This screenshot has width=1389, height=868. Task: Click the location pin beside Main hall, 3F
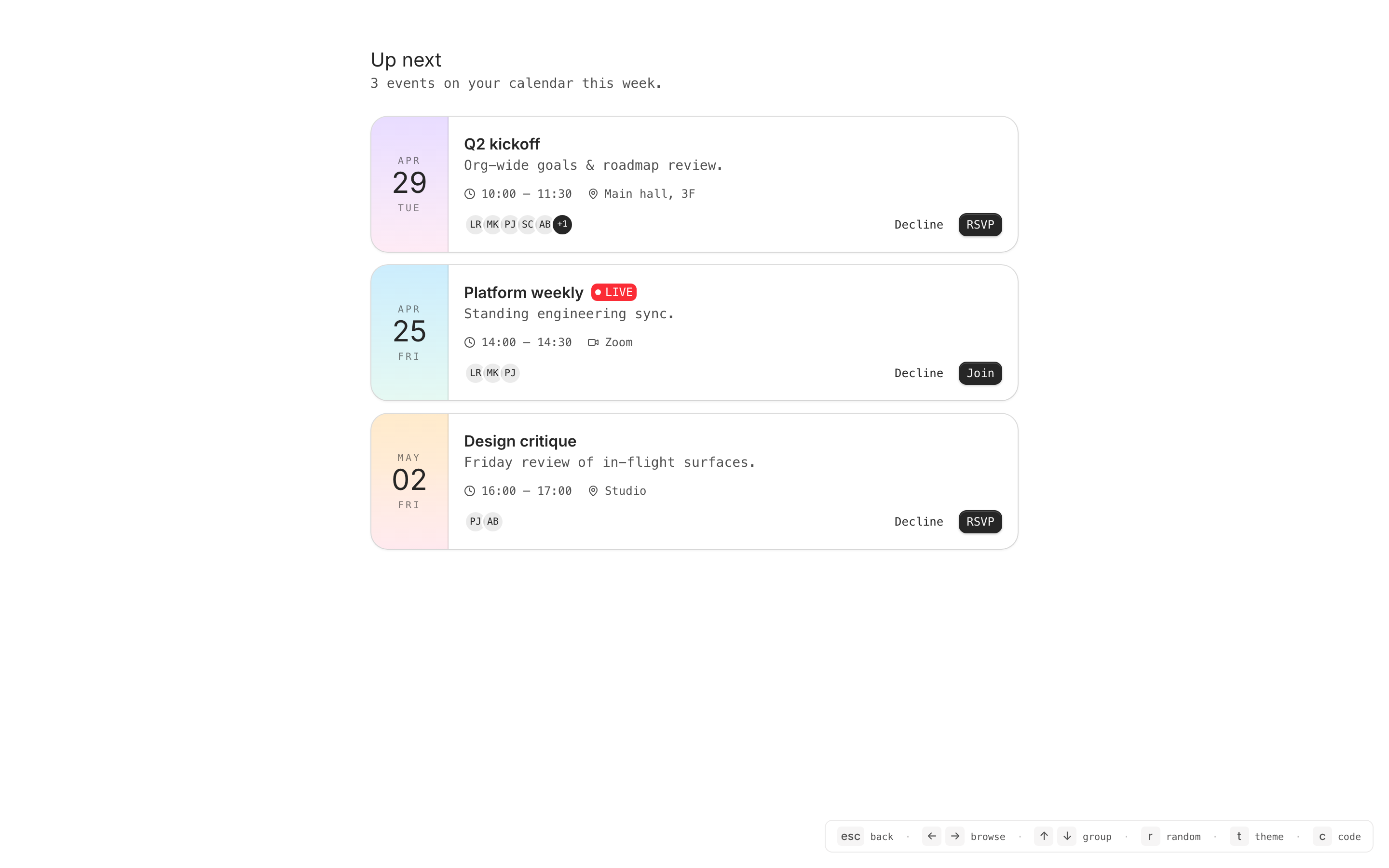click(593, 194)
